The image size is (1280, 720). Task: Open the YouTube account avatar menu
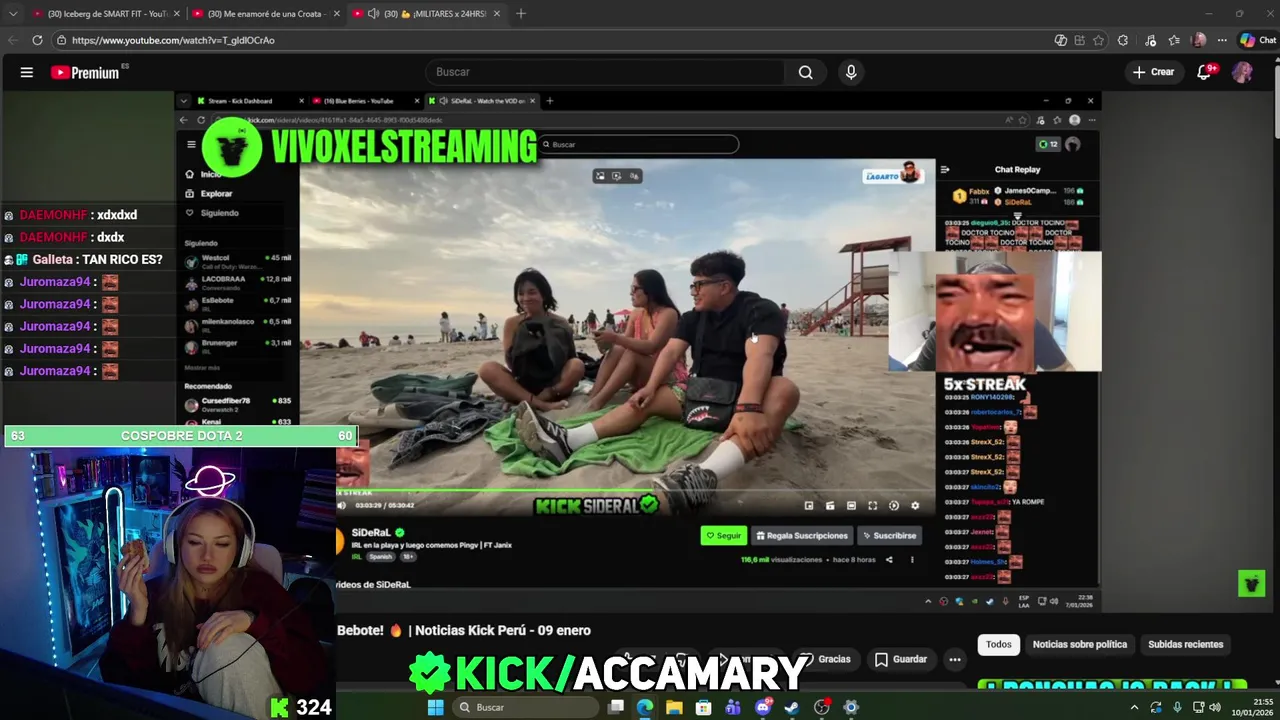click(1242, 72)
